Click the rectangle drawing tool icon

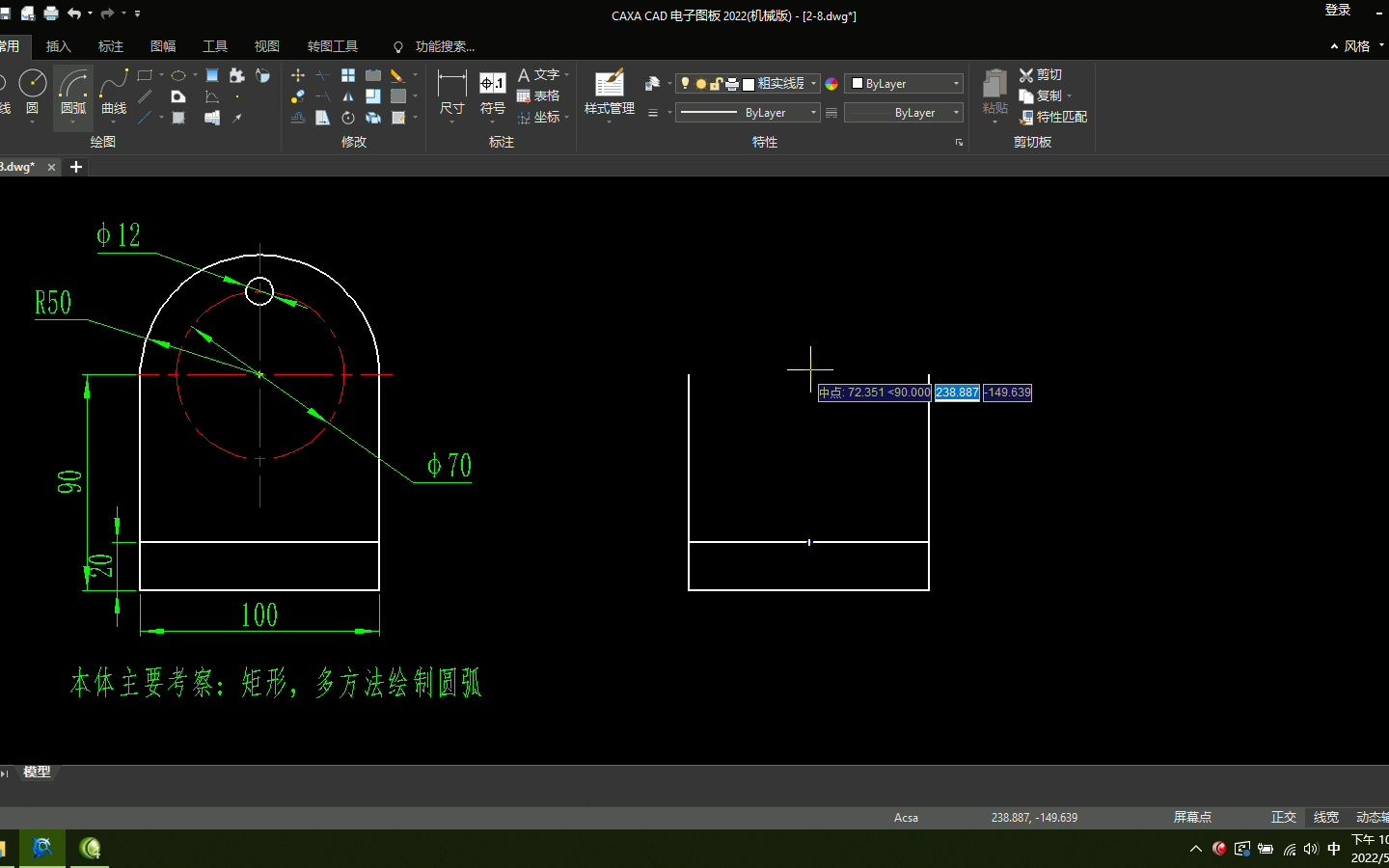click(x=146, y=75)
